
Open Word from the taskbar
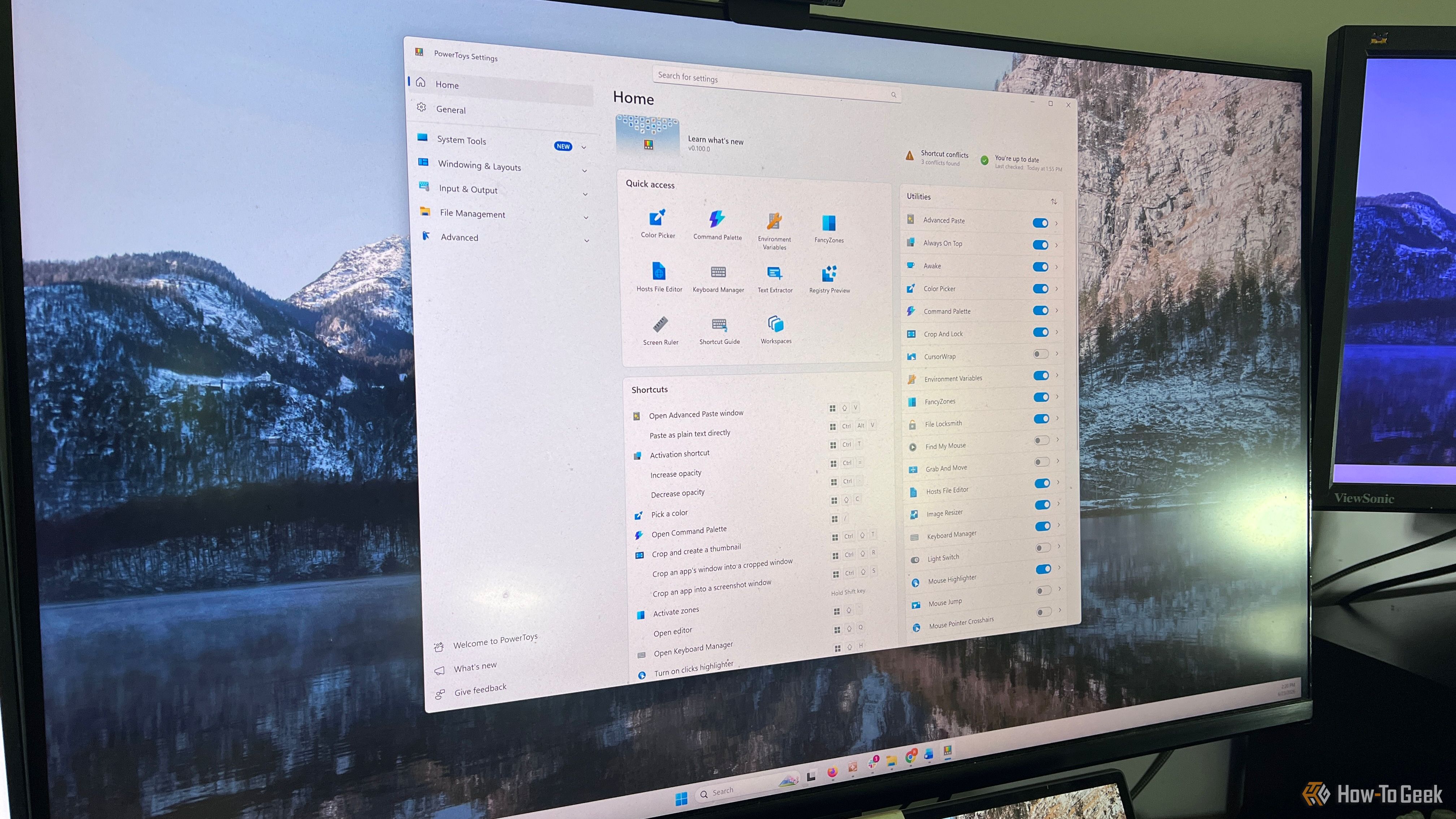pyautogui.click(x=929, y=755)
